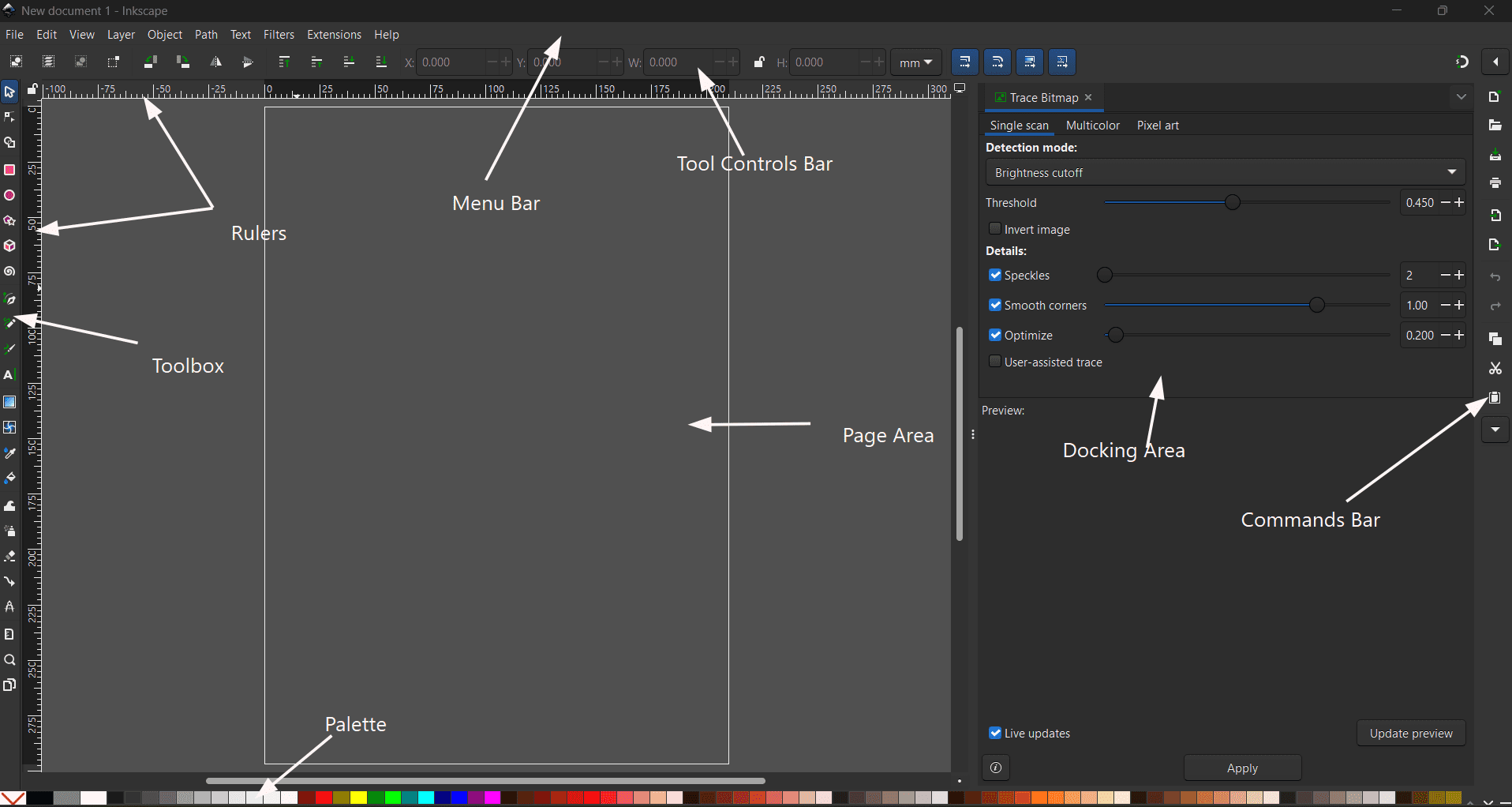Viewport: 1512px width, 807px height.
Task: Open the Detection mode dropdown
Action: coord(1225,172)
